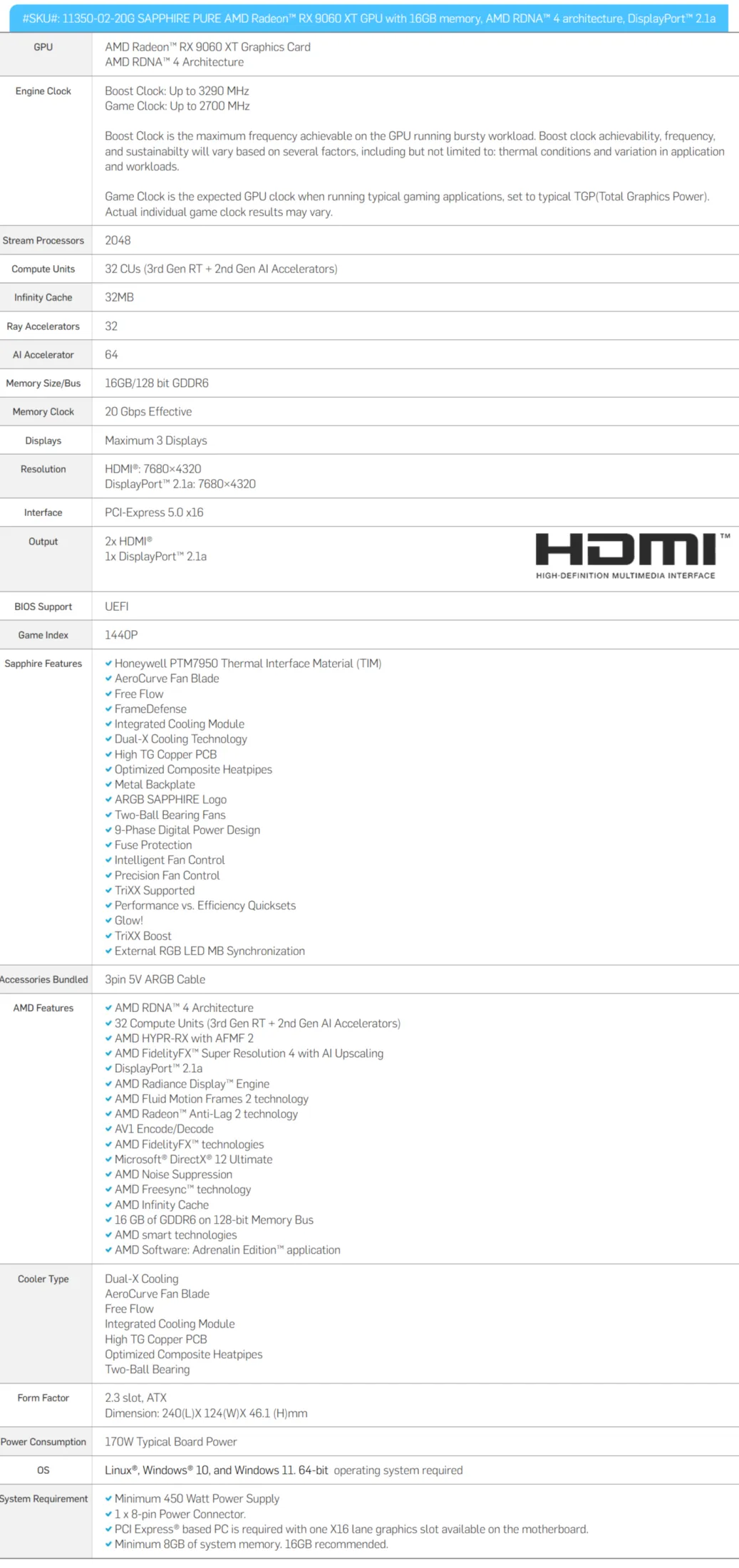Click the "Dual-X Cooling Technology" feature
Screen dimensions: 739x1568
(181, 739)
